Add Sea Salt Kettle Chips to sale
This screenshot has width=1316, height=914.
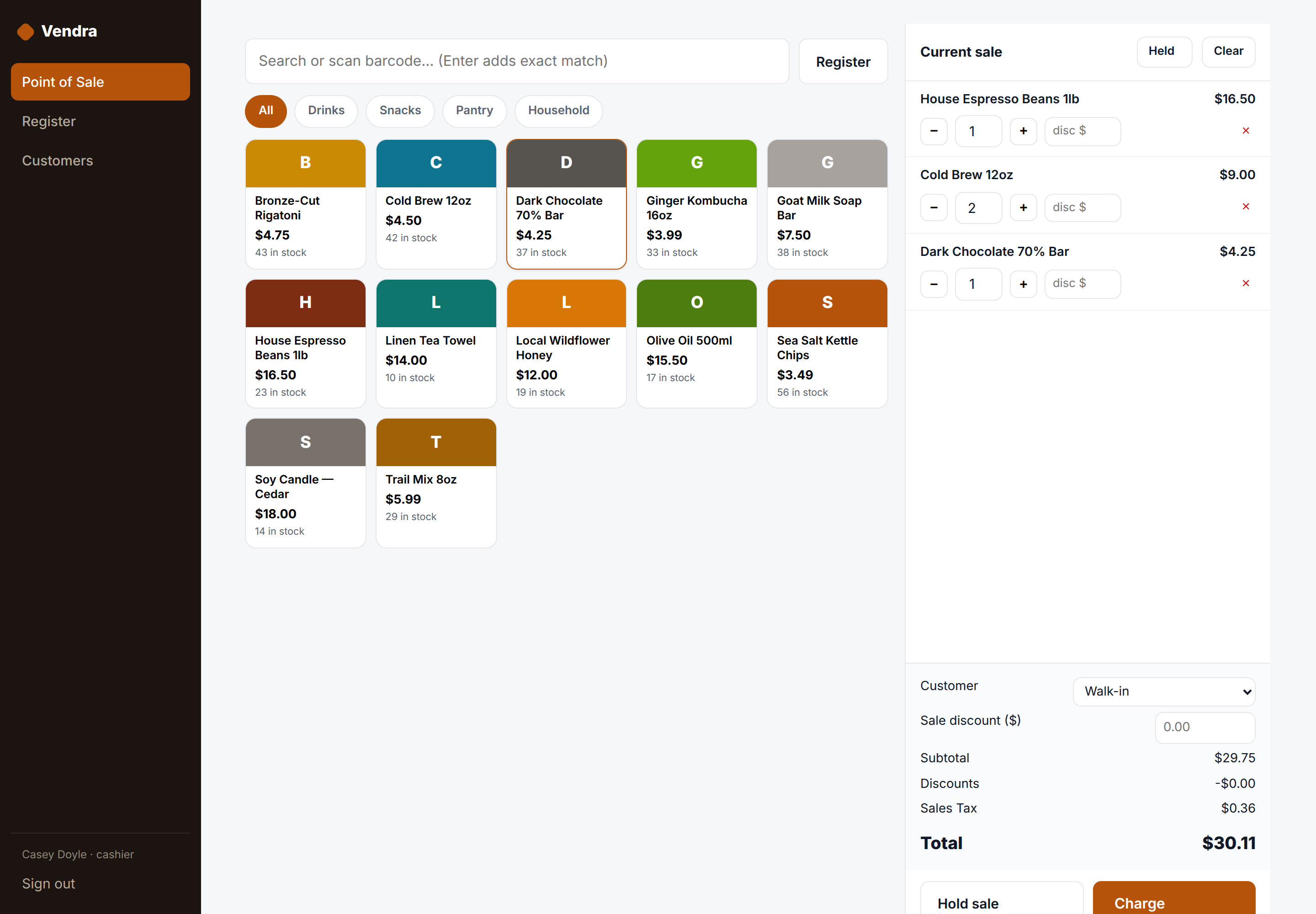click(827, 344)
